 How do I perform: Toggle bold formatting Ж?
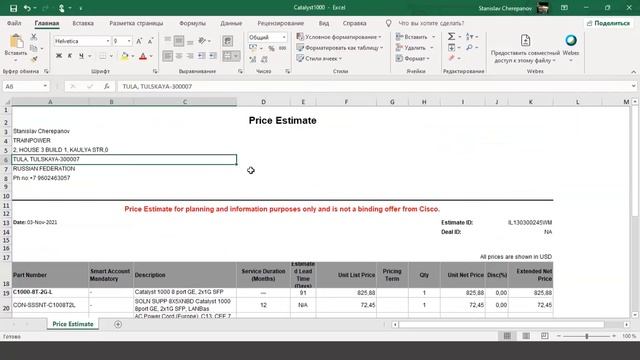coord(59,56)
